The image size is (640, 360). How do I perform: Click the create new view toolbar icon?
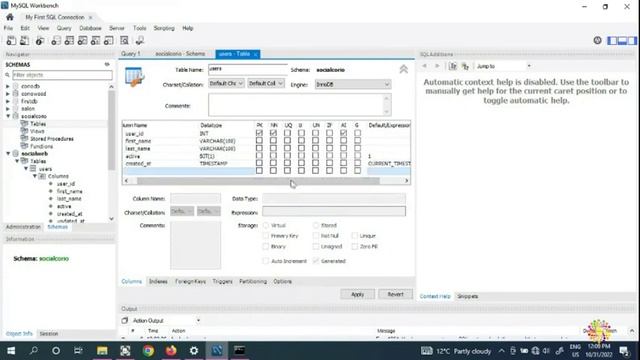pyautogui.click(x=82, y=40)
